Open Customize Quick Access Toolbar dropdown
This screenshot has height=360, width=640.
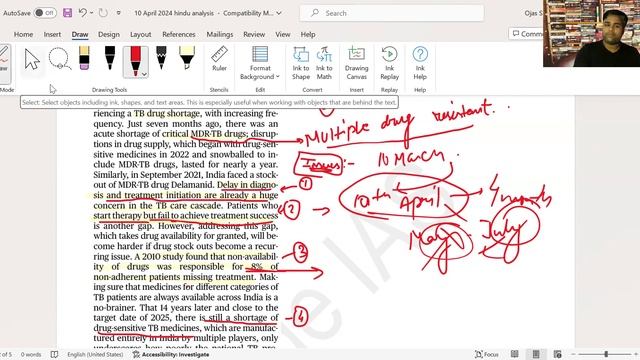point(118,13)
